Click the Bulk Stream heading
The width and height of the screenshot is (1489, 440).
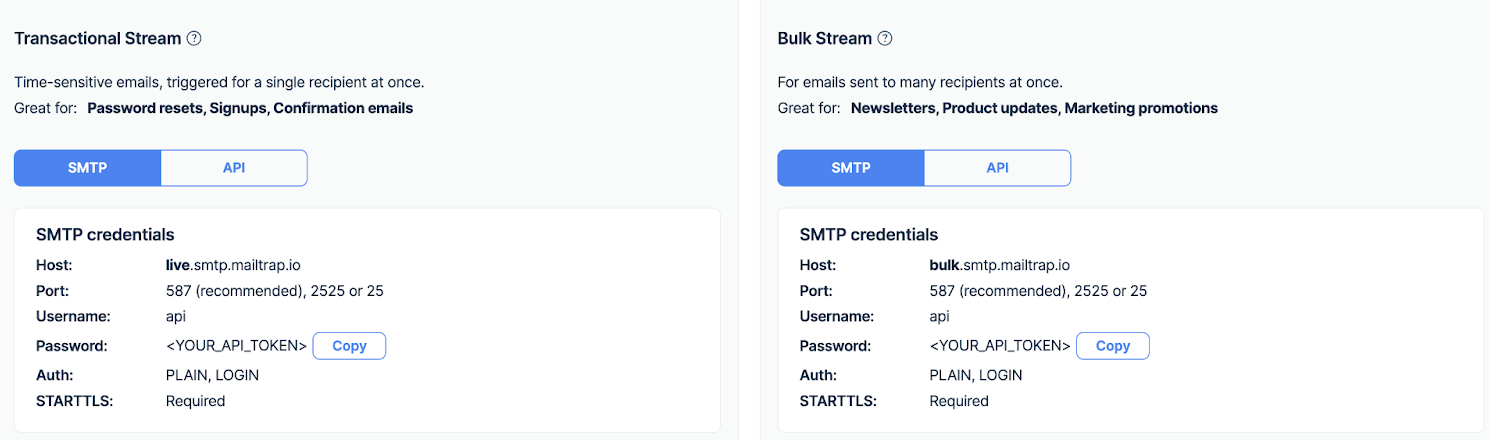click(825, 39)
